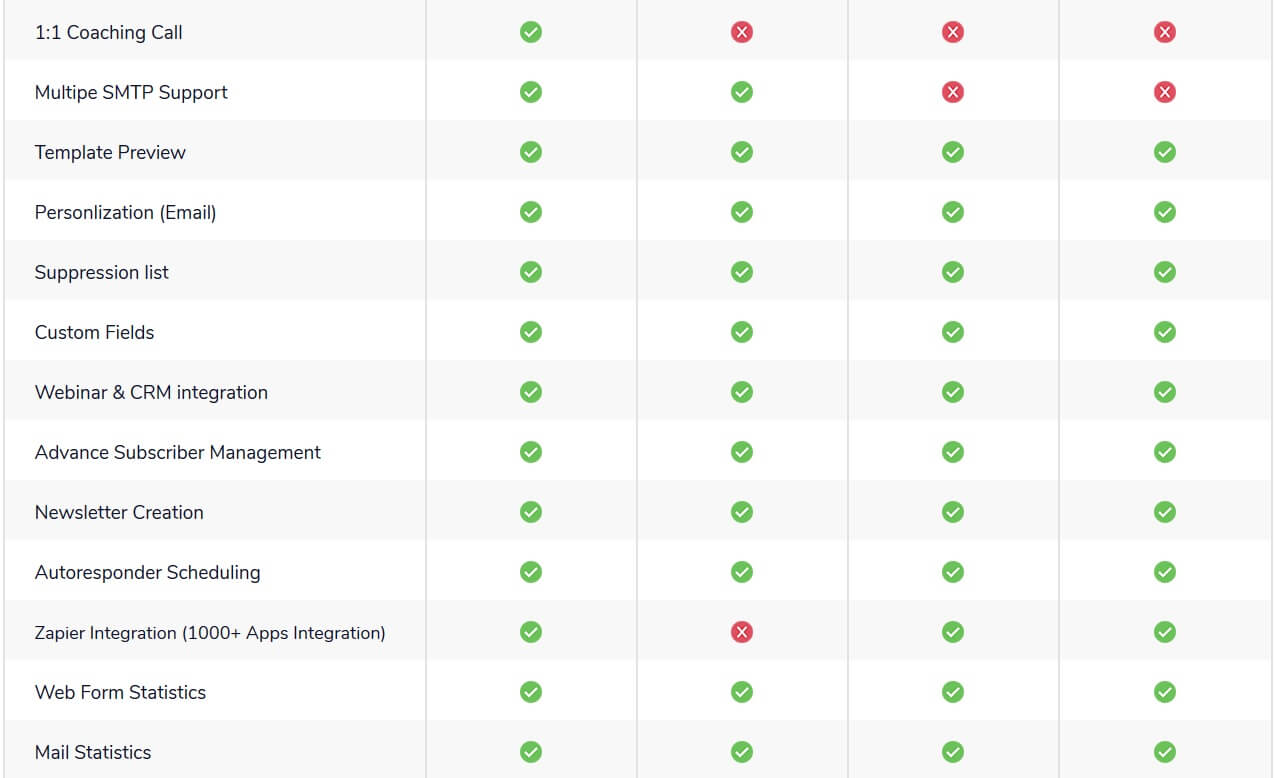Select the Zapier Integration feature text
Viewport: 1275px width, 778px height.
point(210,632)
